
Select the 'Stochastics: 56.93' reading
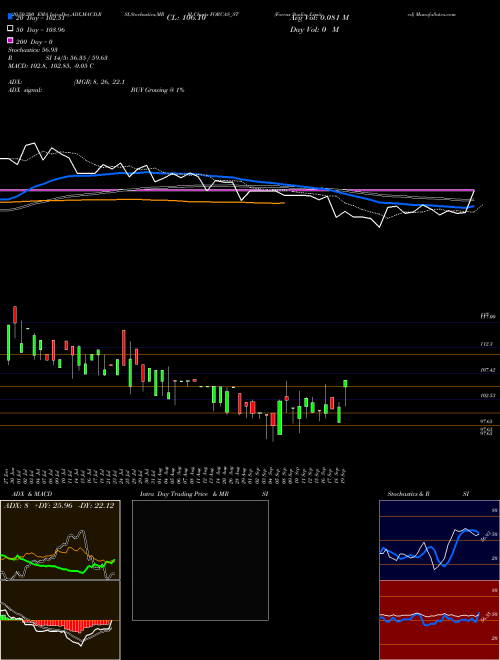tap(32, 50)
